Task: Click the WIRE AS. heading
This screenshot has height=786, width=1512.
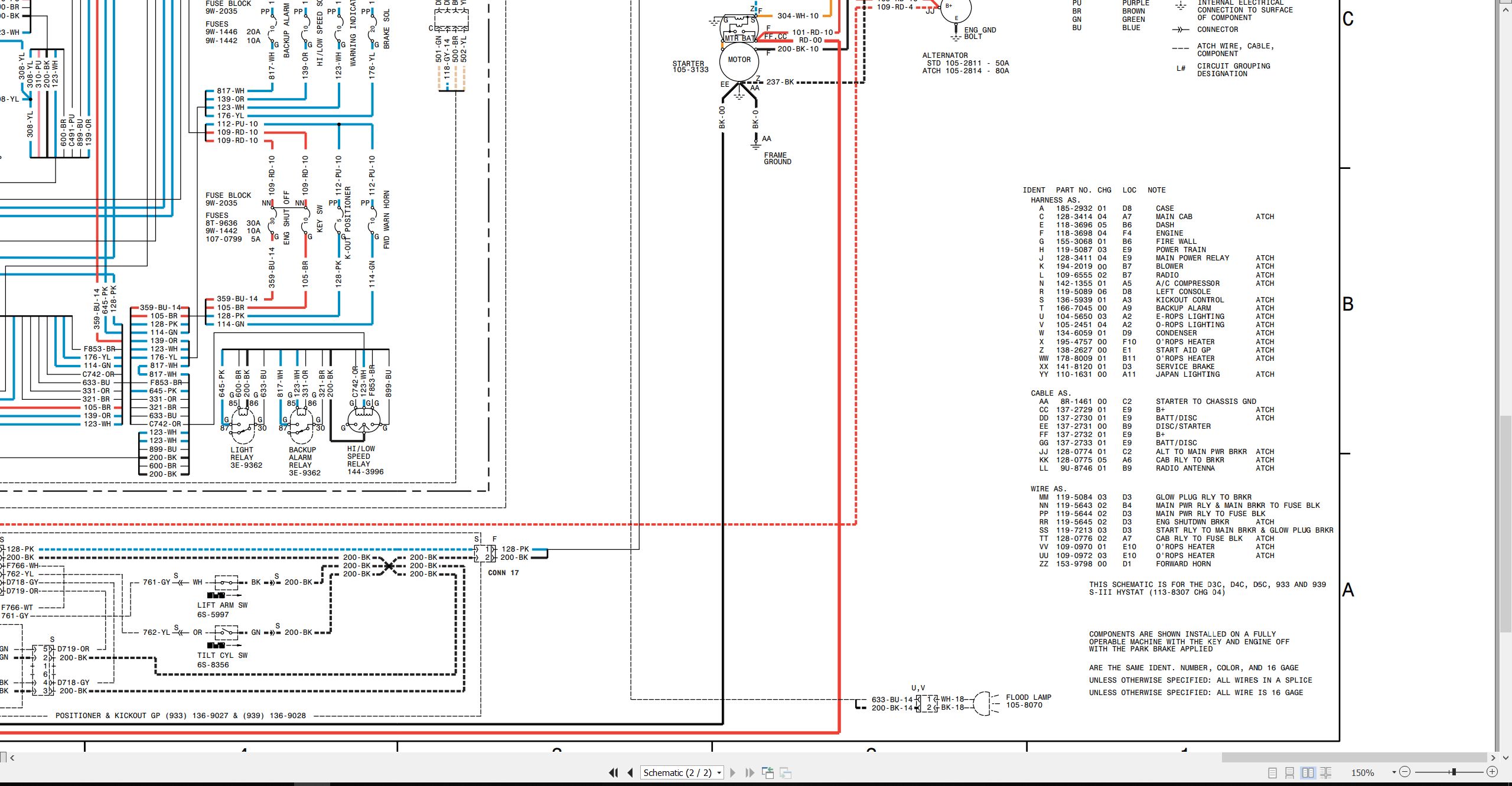Action: click(1049, 489)
